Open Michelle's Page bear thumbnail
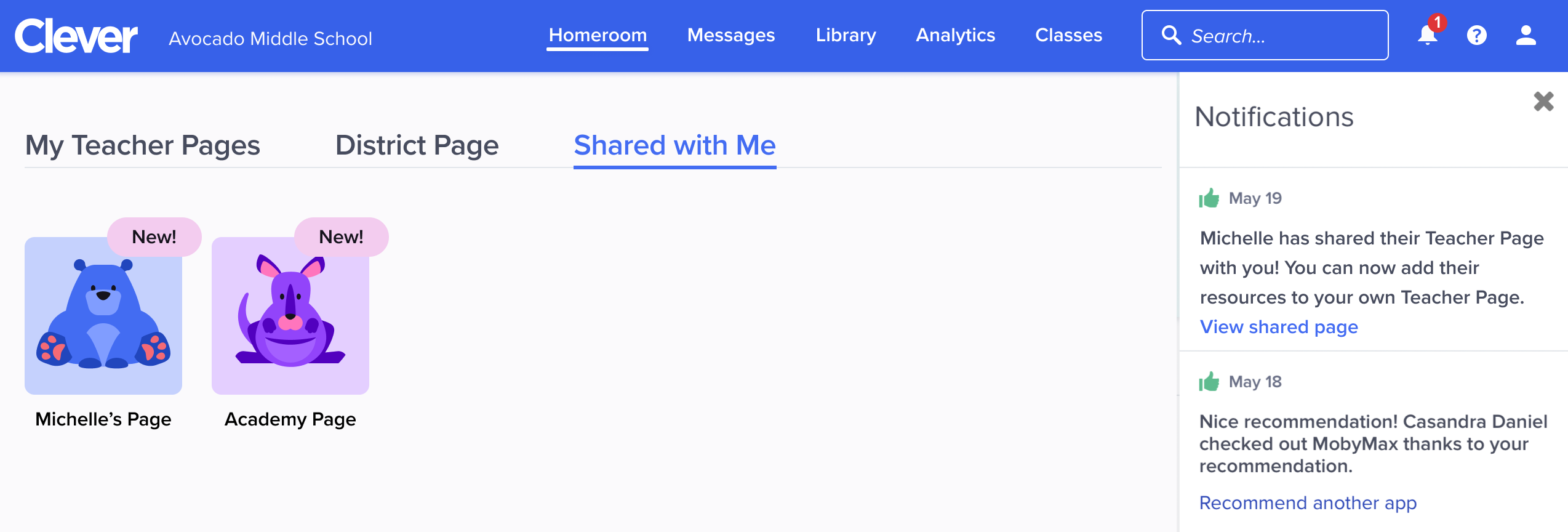 click(103, 315)
